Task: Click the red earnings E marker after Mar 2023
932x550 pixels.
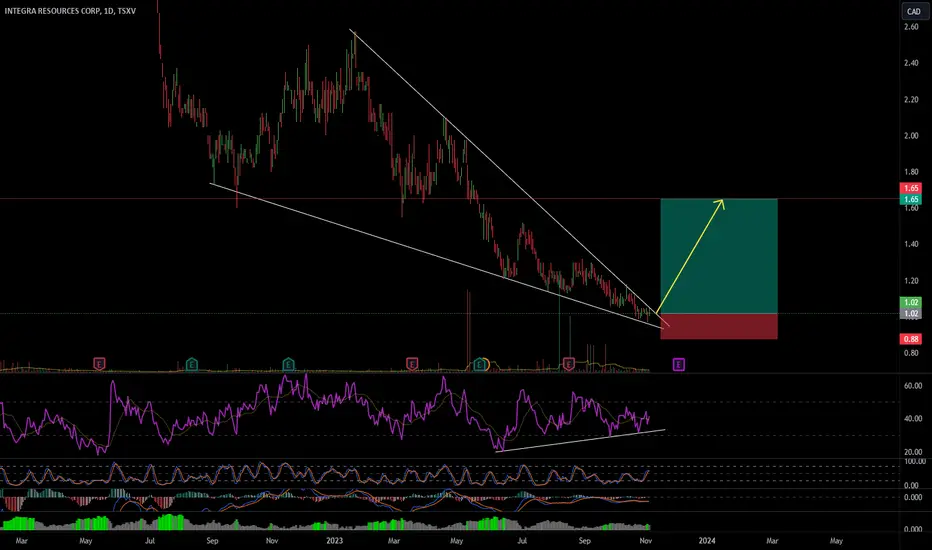Action: coord(412,364)
